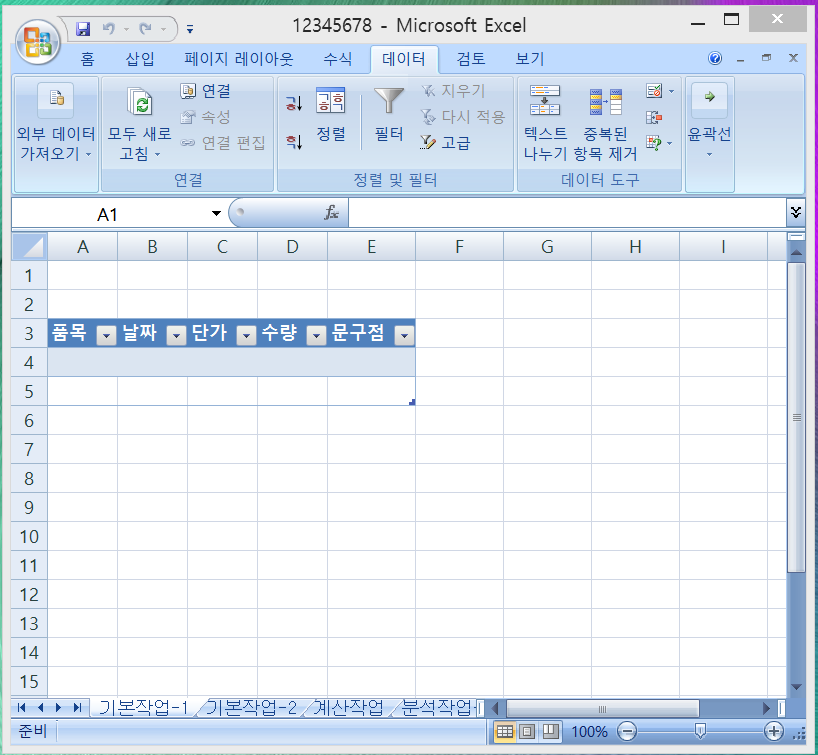Click the Connections (연결) button
Viewport: 818px width, 755px height.
pos(205,91)
